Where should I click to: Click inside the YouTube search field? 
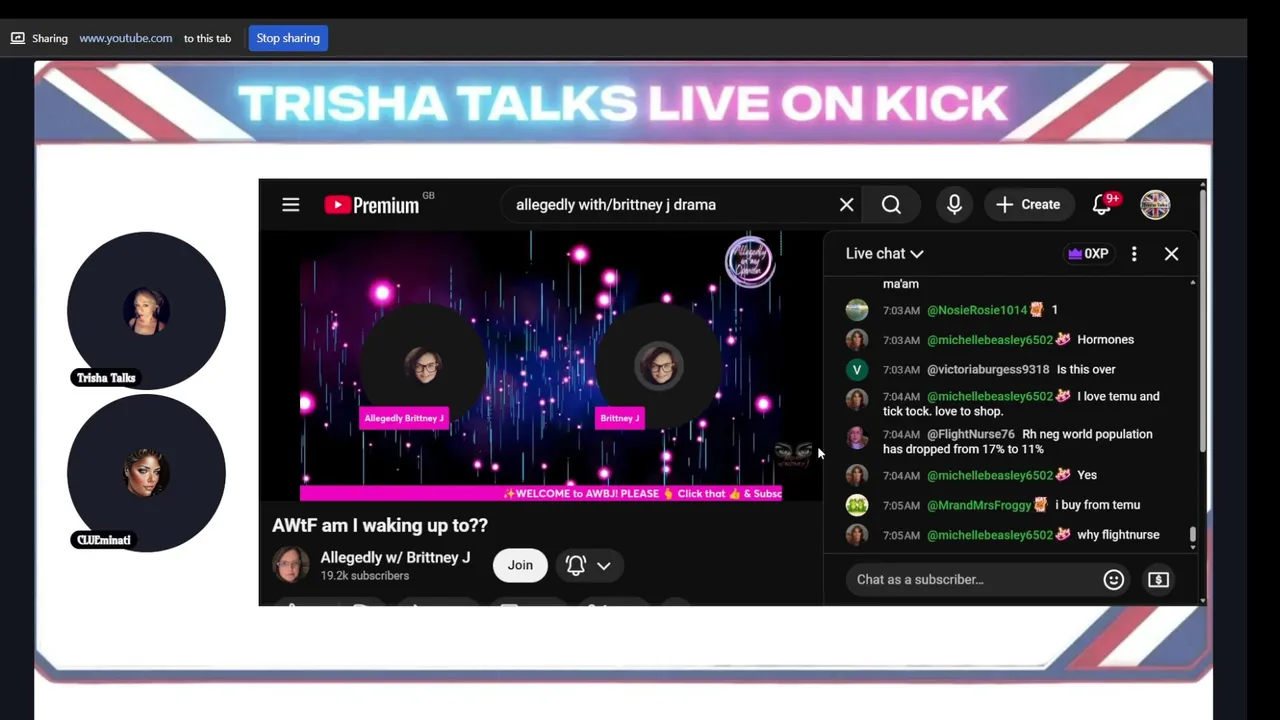tap(670, 205)
